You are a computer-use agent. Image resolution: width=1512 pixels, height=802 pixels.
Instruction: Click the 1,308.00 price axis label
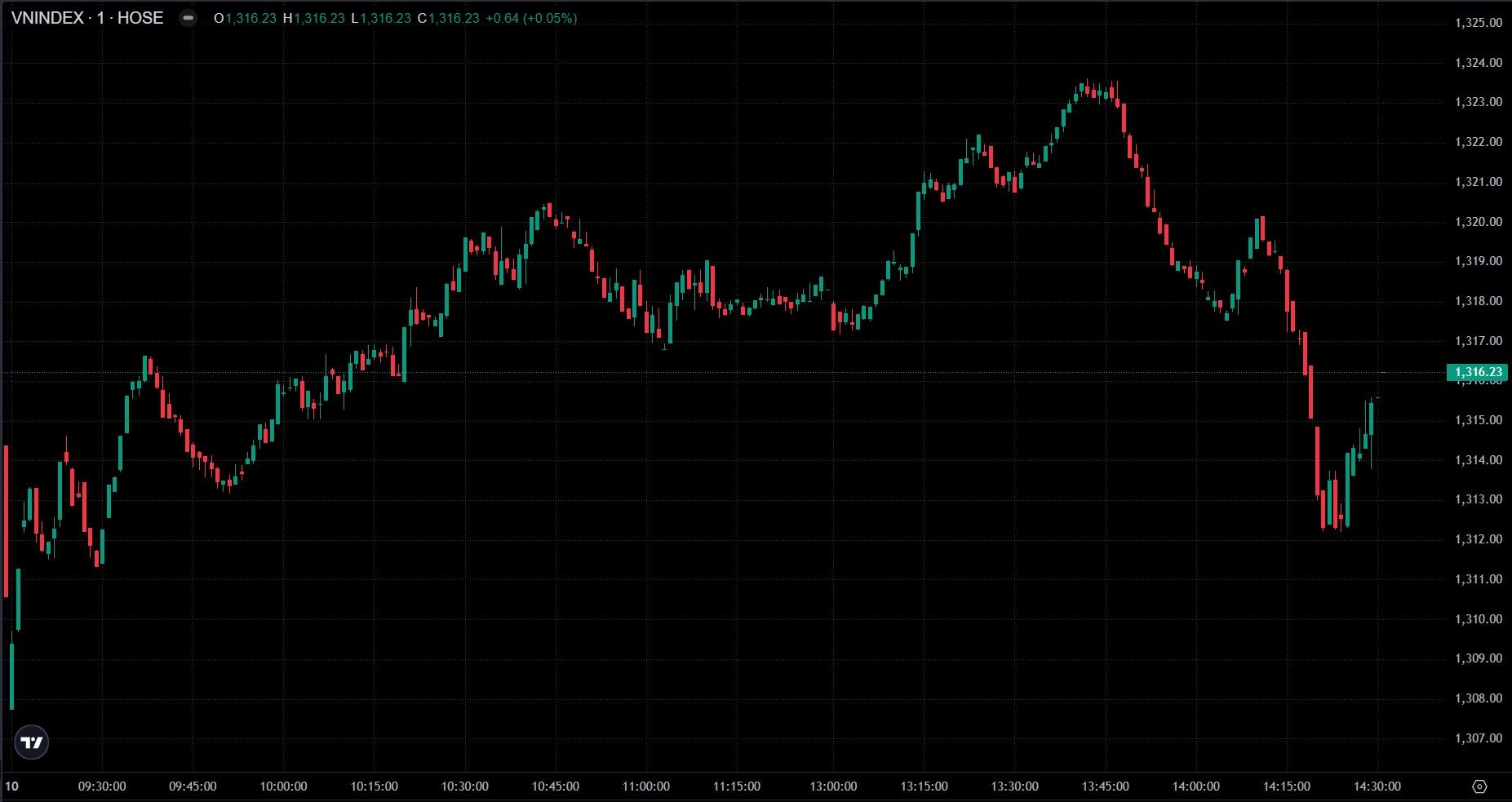[1479, 698]
